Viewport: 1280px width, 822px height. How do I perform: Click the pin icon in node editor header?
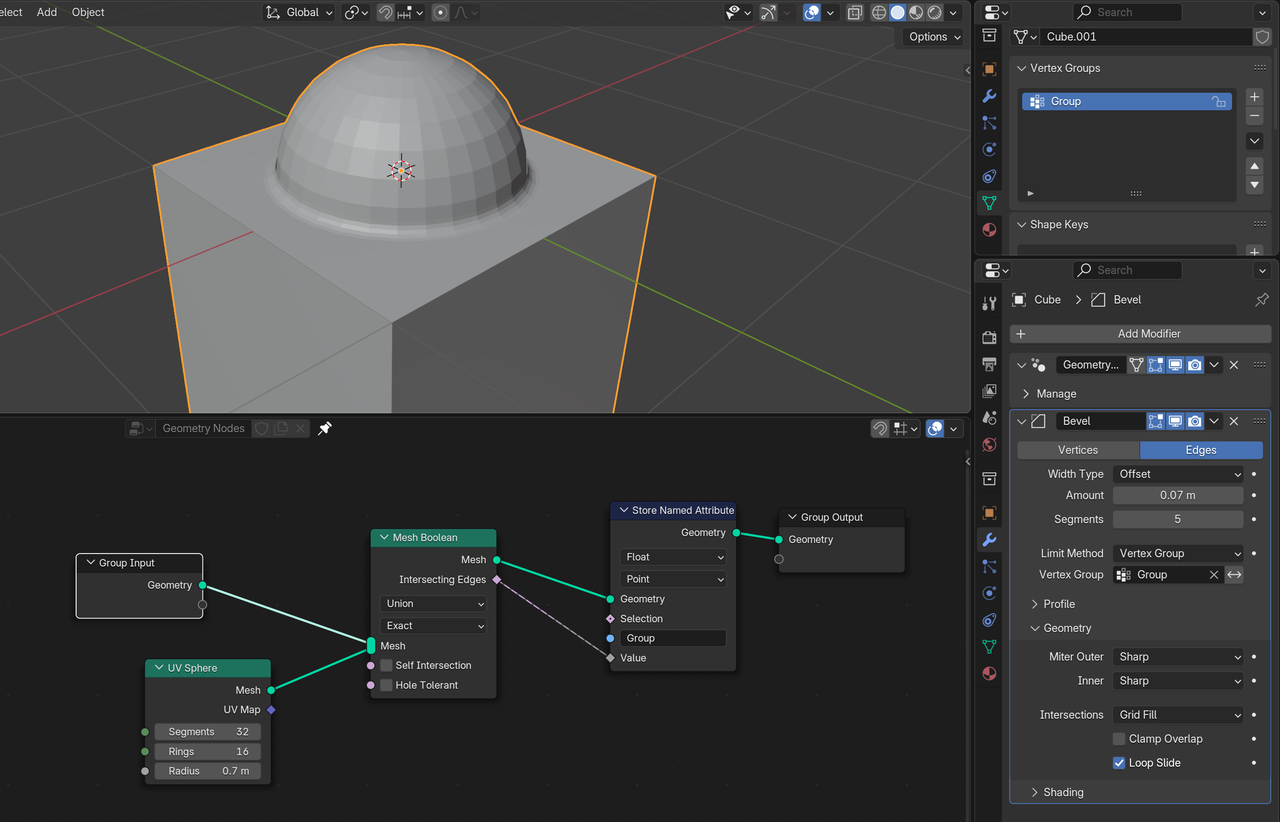pos(325,428)
